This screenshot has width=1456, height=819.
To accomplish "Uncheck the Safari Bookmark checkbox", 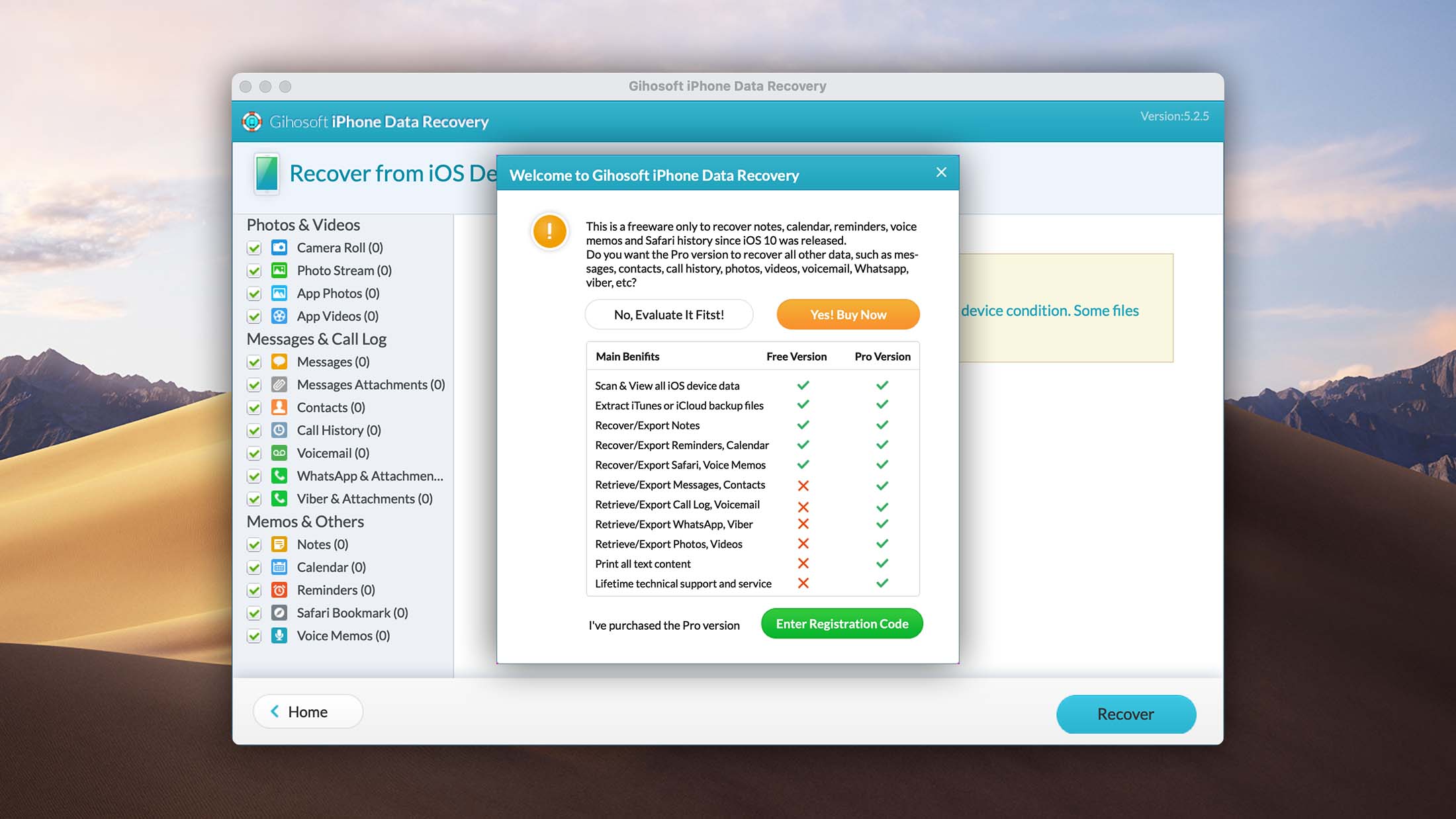I will pyautogui.click(x=254, y=613).
